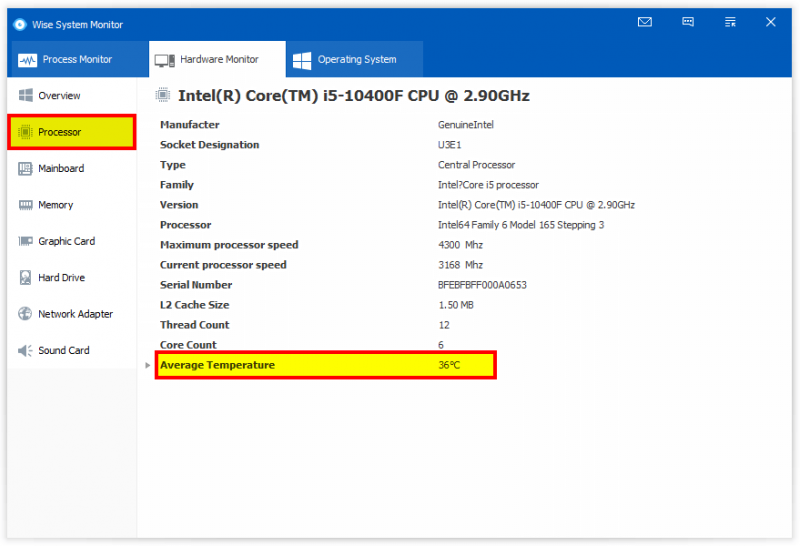Screen dimensions: 800x546
Task: Open the feedback chat icon
Action: pos(687,22)
